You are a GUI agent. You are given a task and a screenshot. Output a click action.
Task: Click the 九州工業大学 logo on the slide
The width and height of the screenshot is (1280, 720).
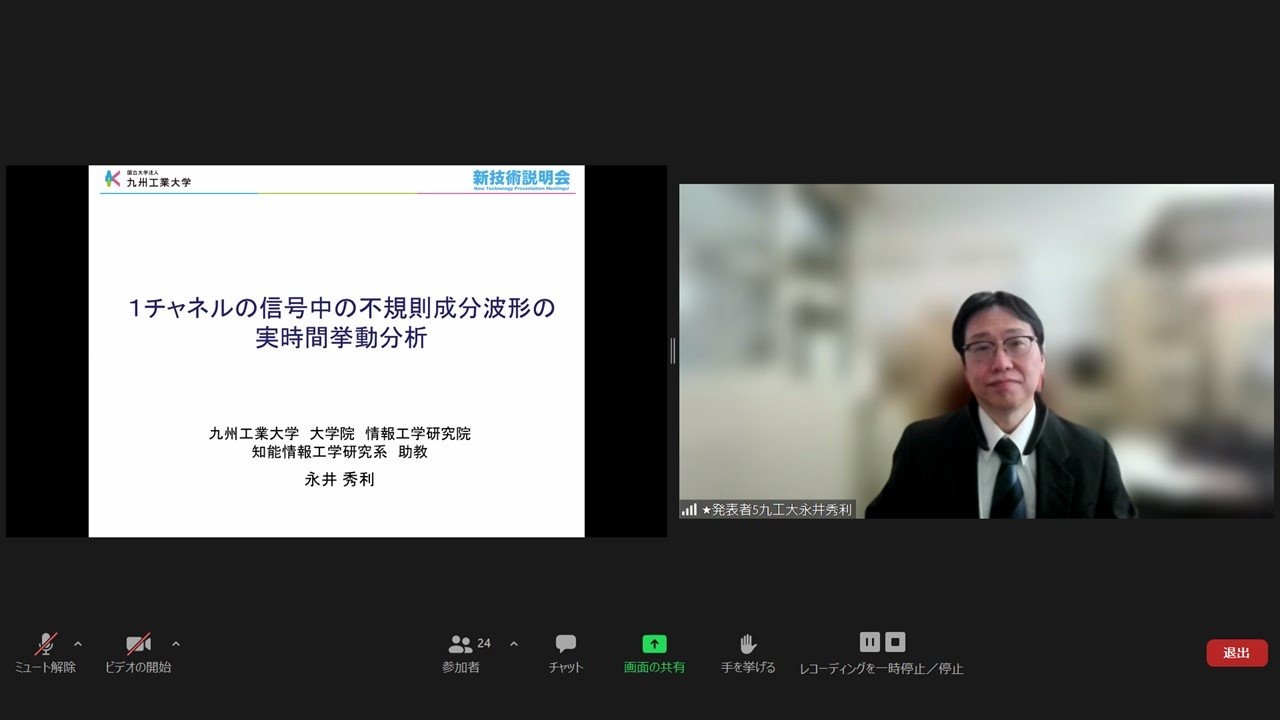(148, 179)
